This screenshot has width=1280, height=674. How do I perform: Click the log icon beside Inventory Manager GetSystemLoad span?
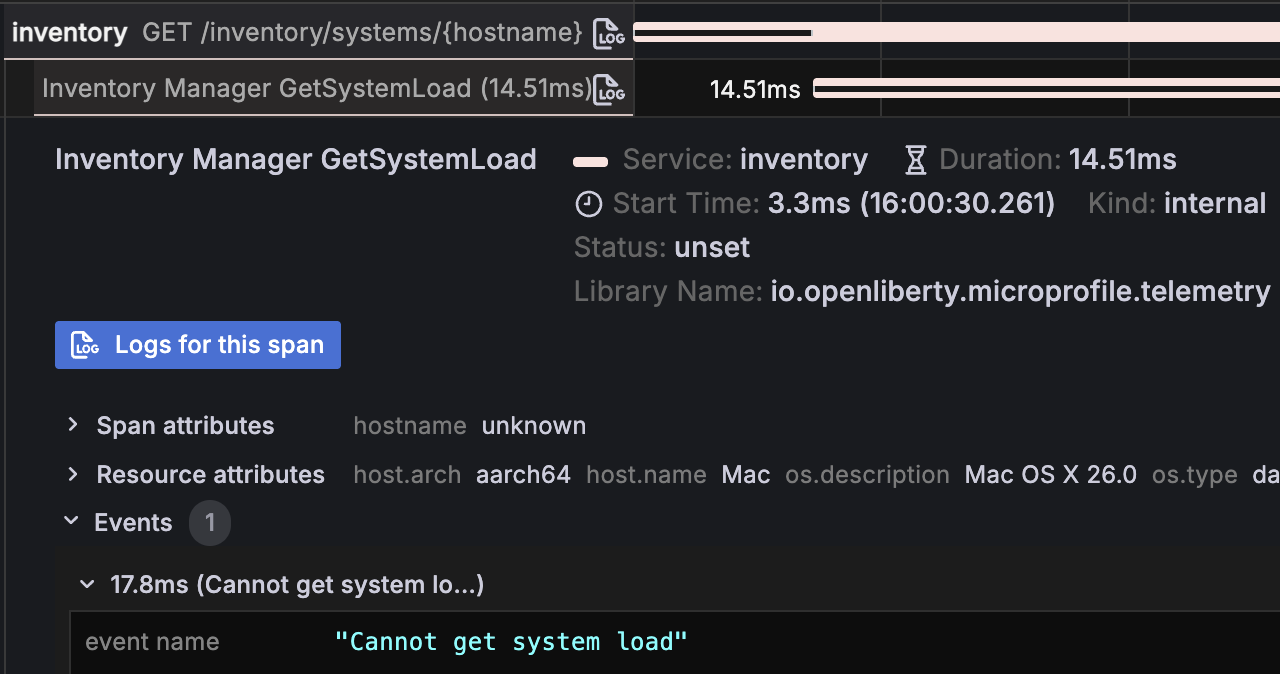coord(612,89)
